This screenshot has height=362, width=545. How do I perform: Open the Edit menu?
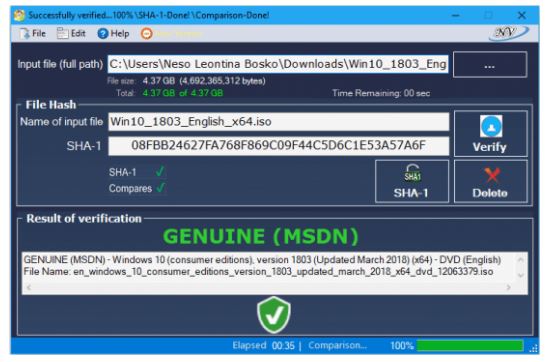(x=72, y=33)
